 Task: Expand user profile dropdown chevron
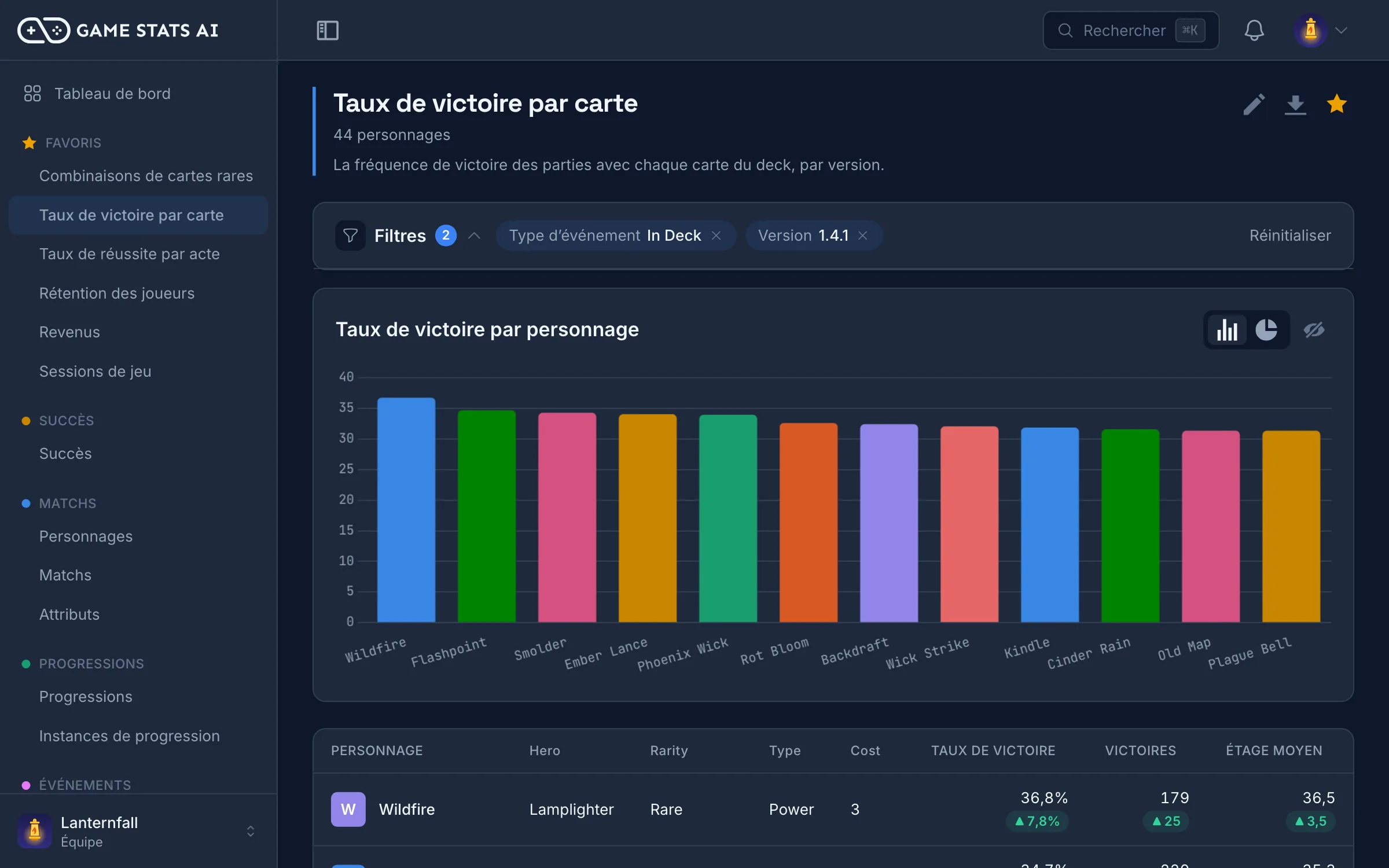point(1342,30)
